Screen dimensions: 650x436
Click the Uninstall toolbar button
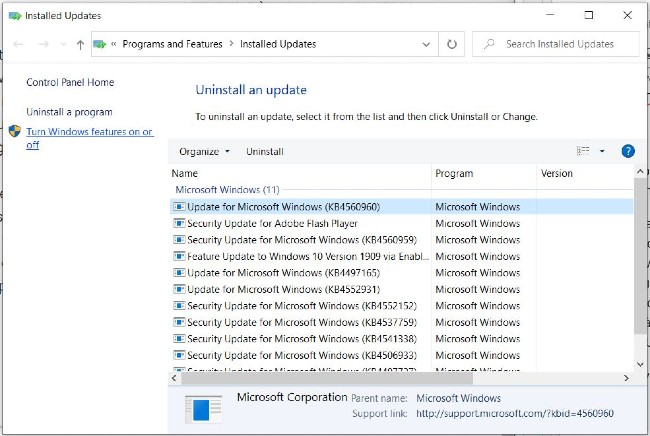[265, 152]
